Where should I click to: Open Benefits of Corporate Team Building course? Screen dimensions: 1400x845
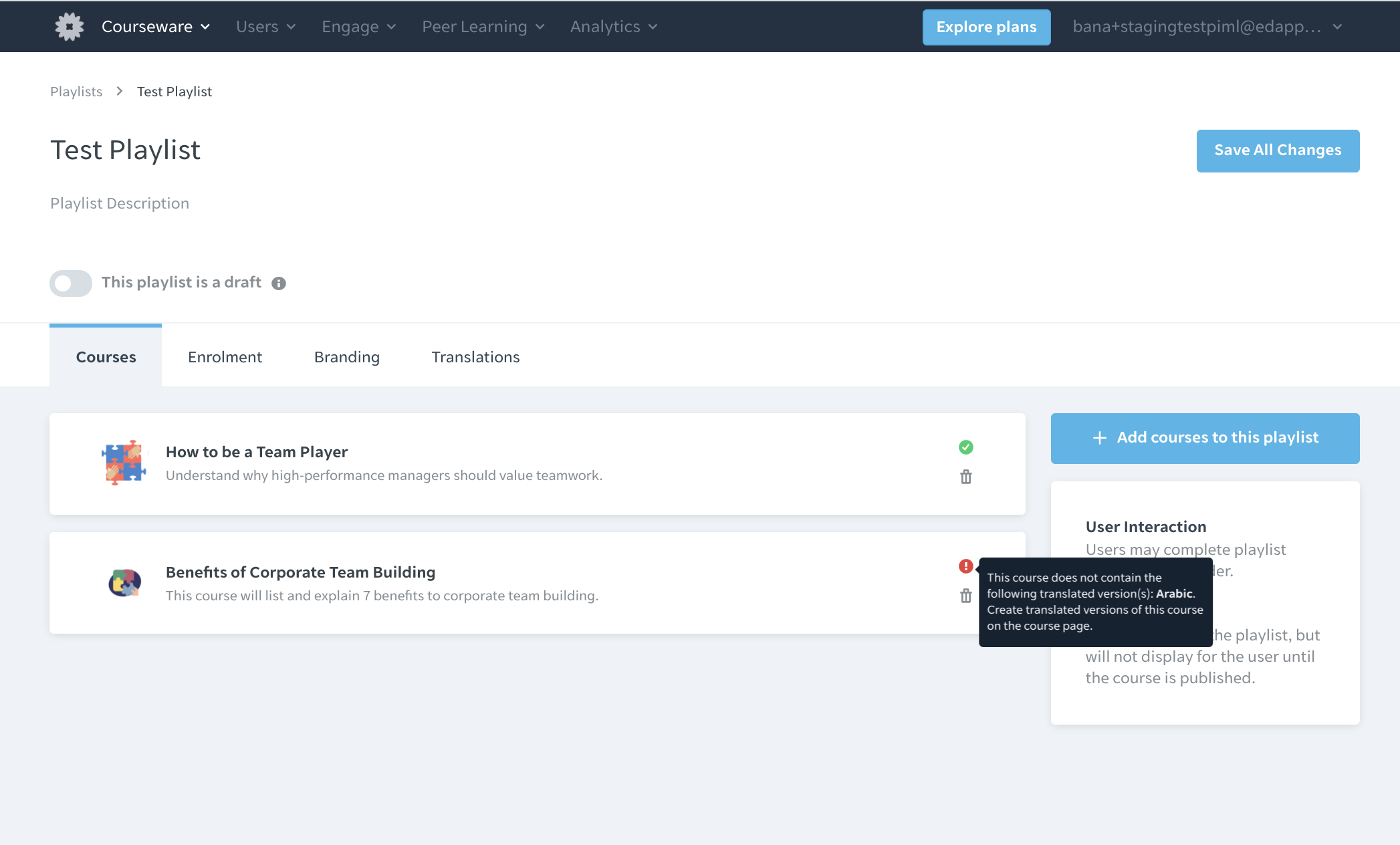300,572
